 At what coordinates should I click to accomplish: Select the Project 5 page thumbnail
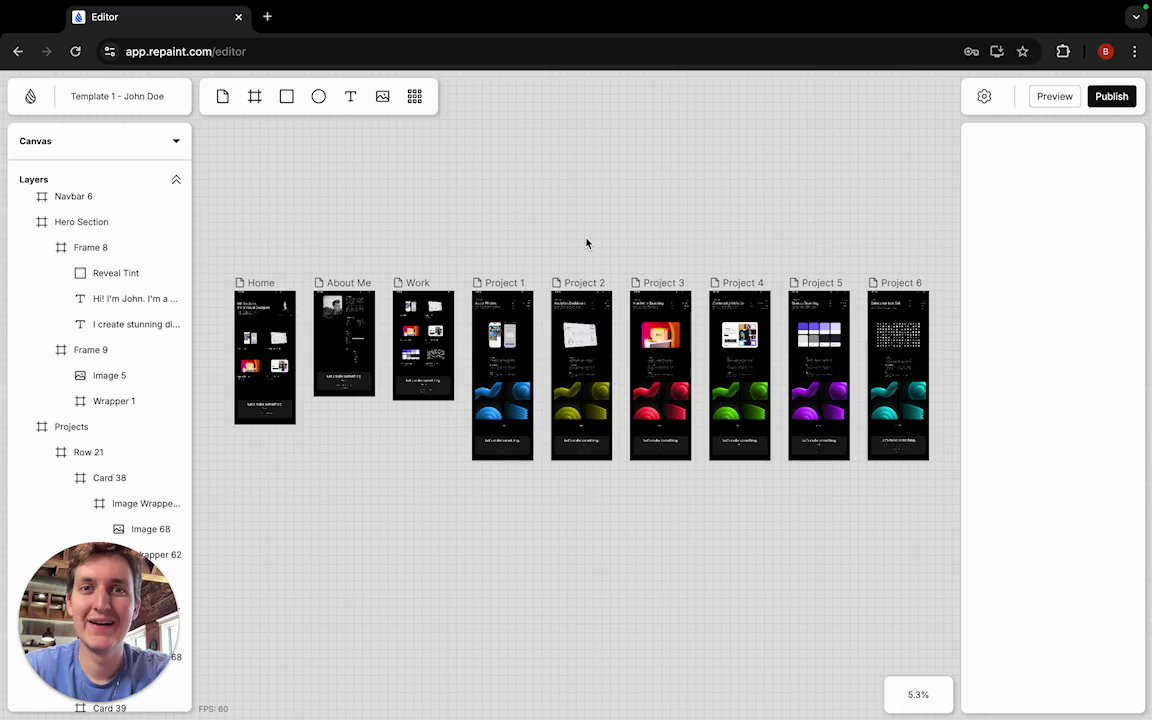point(819,375)
